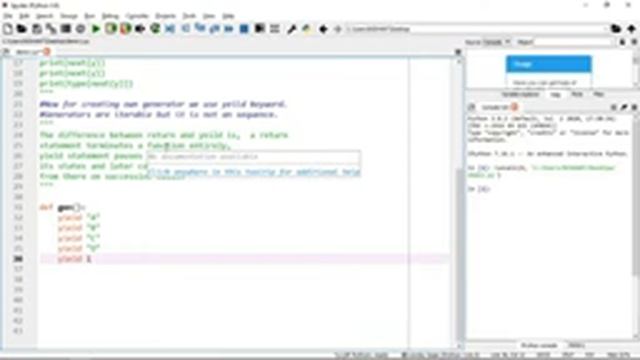Viewport: 640px width, 360px height.
Task: Open Preferences with wrench icon
Action: point(291,29)
